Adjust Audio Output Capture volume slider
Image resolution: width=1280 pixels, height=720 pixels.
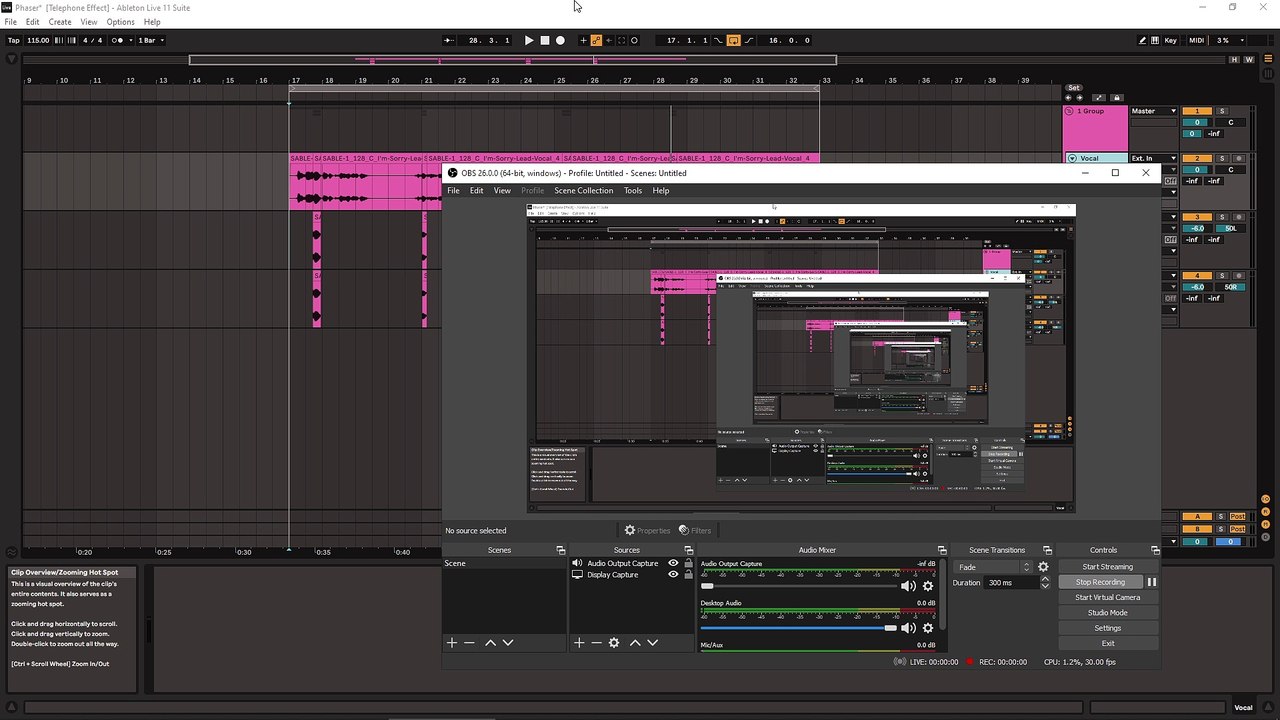click(x=799, y=586)
